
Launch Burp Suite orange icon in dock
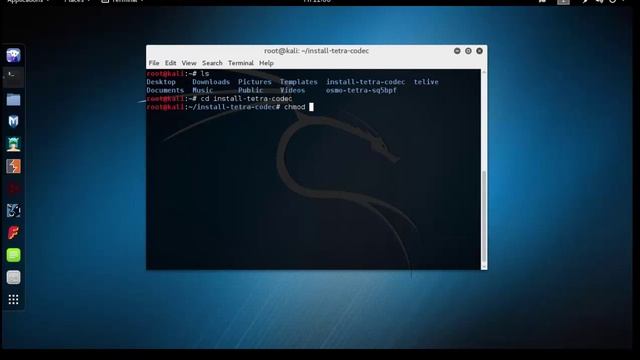[13, 166]
